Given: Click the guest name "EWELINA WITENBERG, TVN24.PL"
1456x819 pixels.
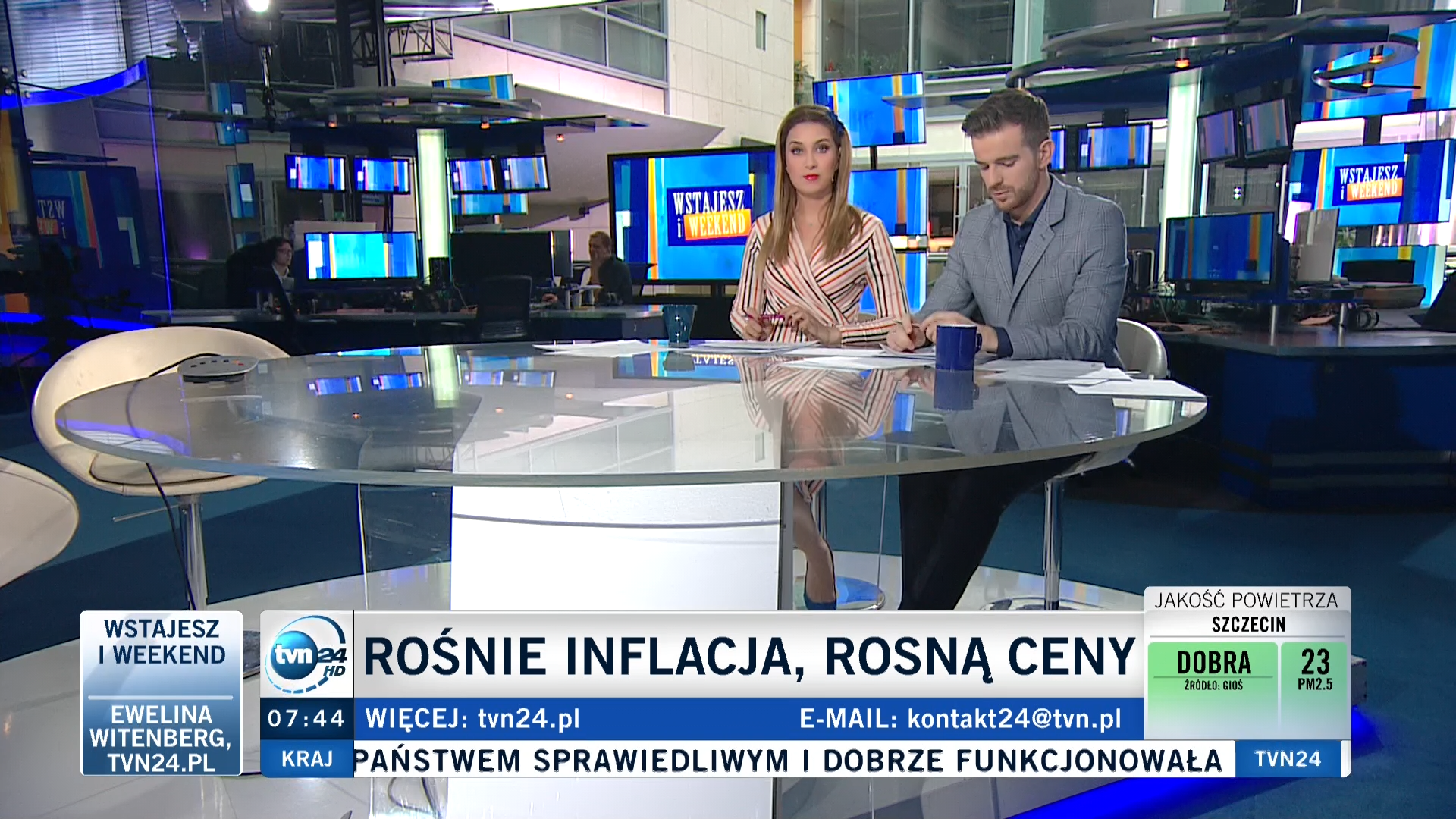Looking at the screenshot, I should tap(161, 738).
